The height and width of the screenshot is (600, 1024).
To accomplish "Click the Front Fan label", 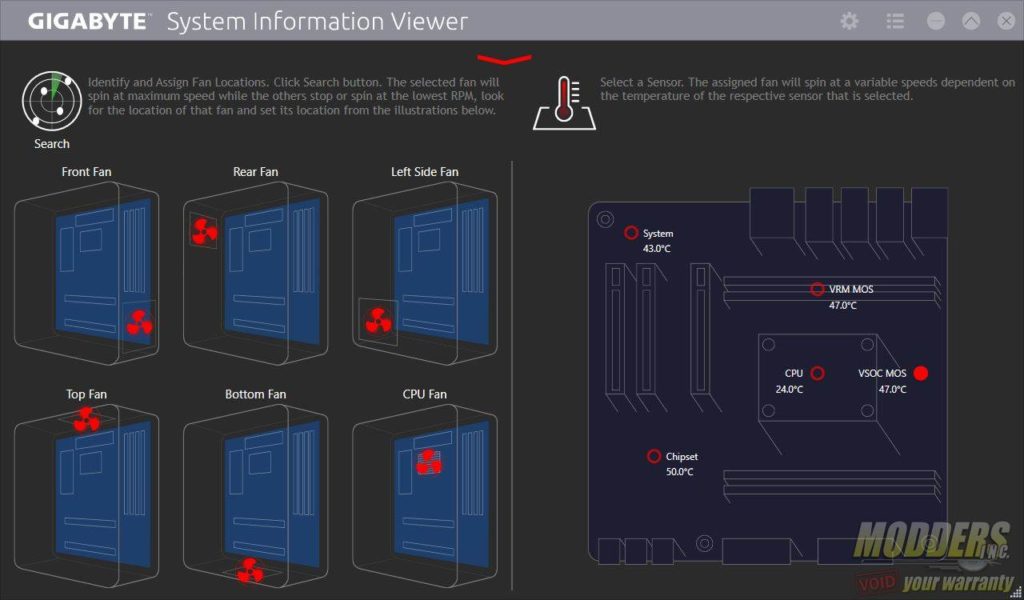I will [86, 172].
